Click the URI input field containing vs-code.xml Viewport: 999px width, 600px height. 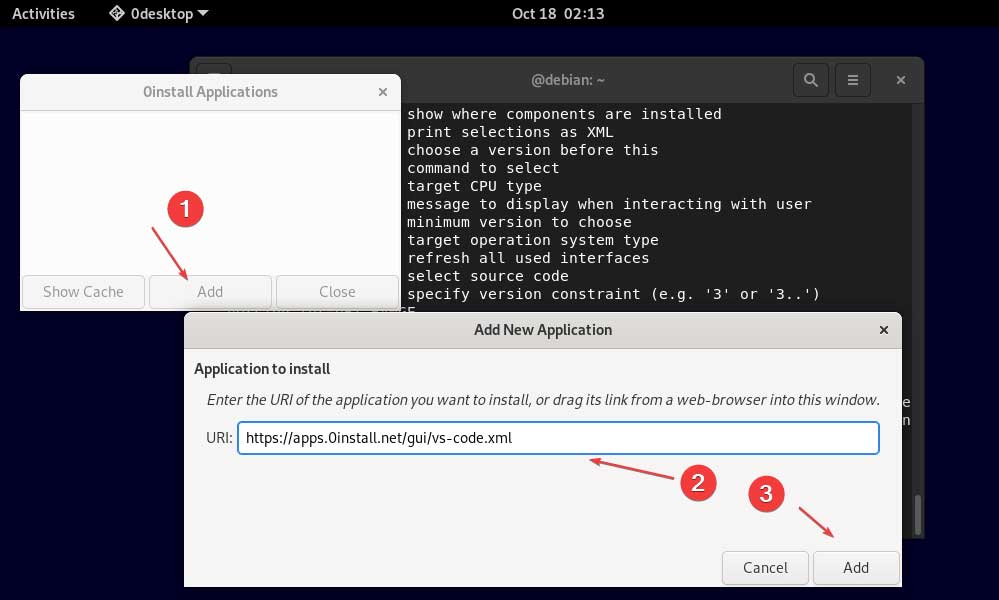(558, 437)
